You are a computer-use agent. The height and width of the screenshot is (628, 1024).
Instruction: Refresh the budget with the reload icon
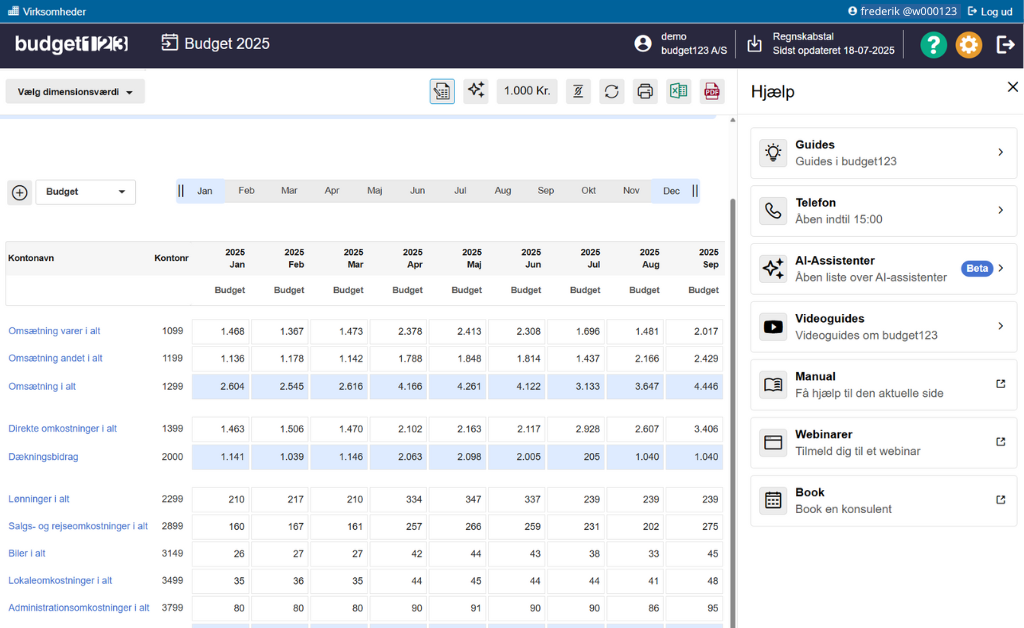coord(612,91)
